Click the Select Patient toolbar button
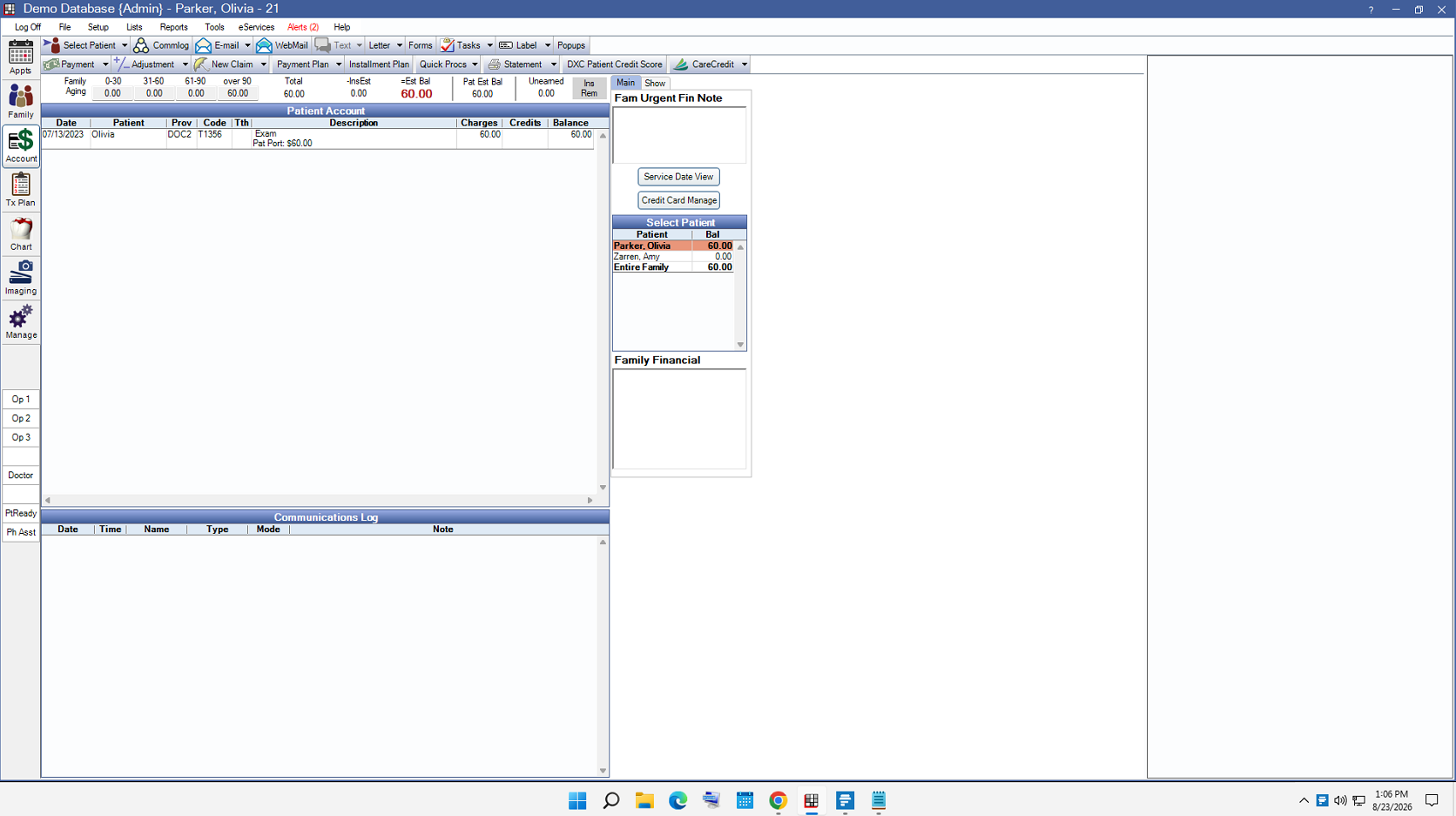 80,45
